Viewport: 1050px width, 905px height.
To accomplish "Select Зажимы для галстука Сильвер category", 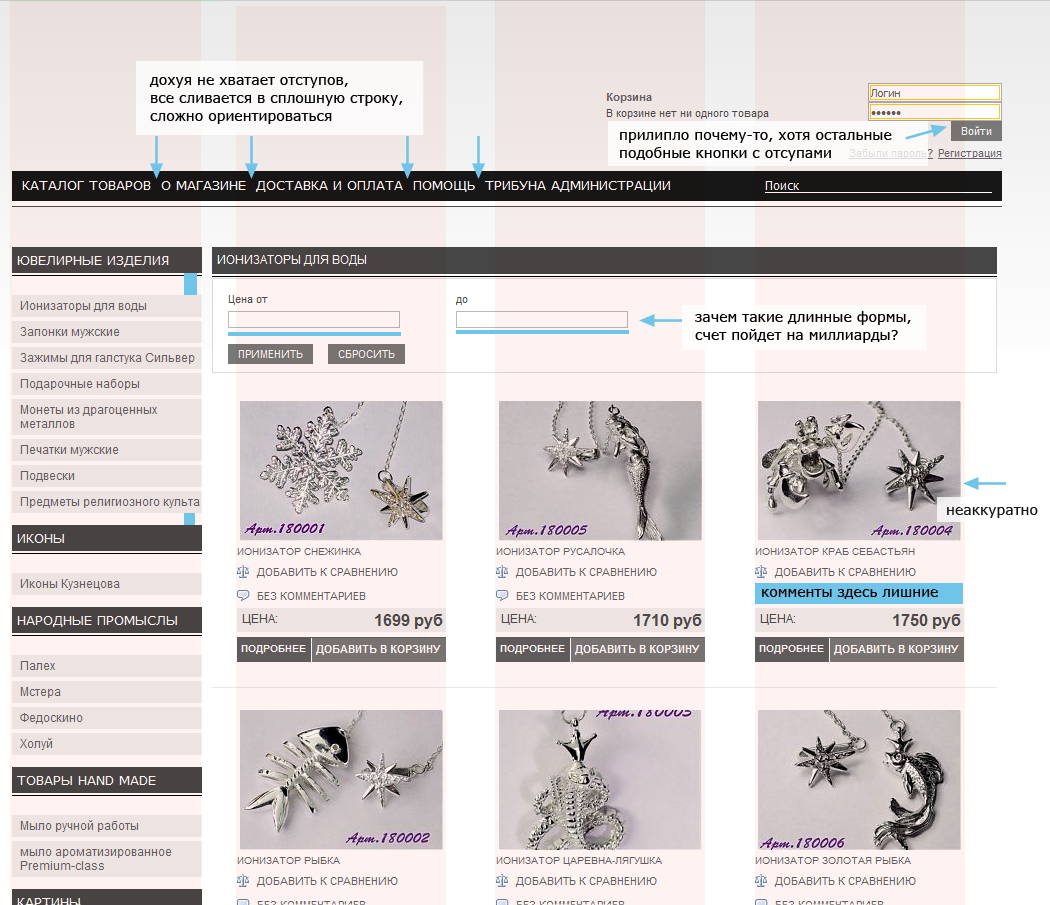I will pyautogui.click(x=106, y=358).
